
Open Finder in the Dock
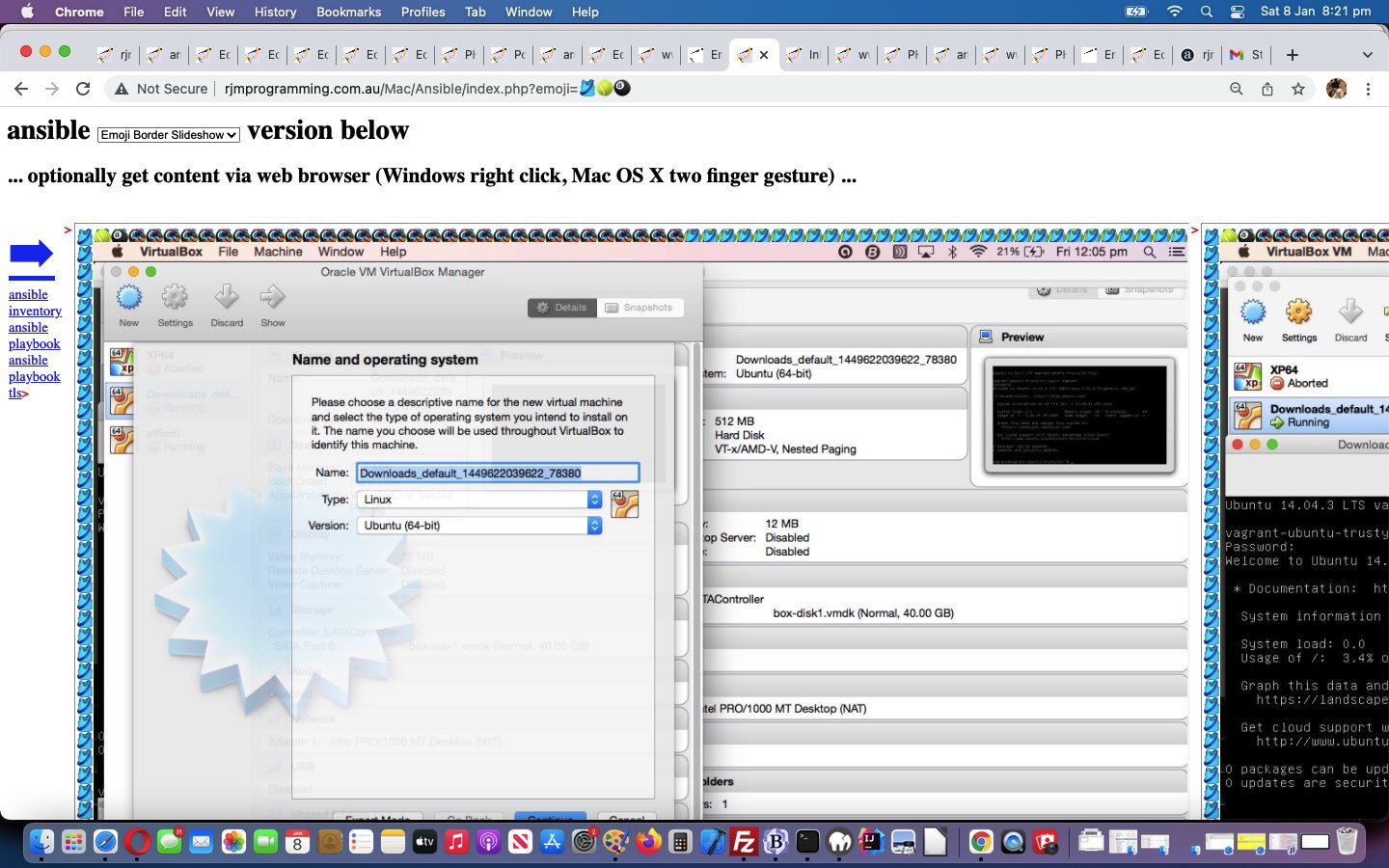[41, 842]
